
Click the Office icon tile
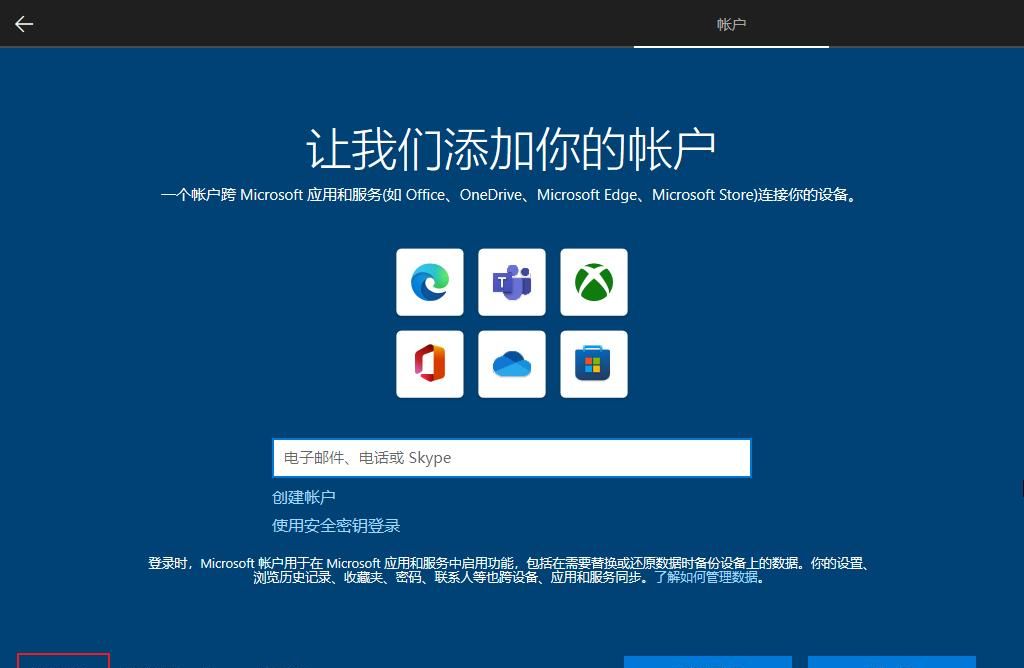430,364
